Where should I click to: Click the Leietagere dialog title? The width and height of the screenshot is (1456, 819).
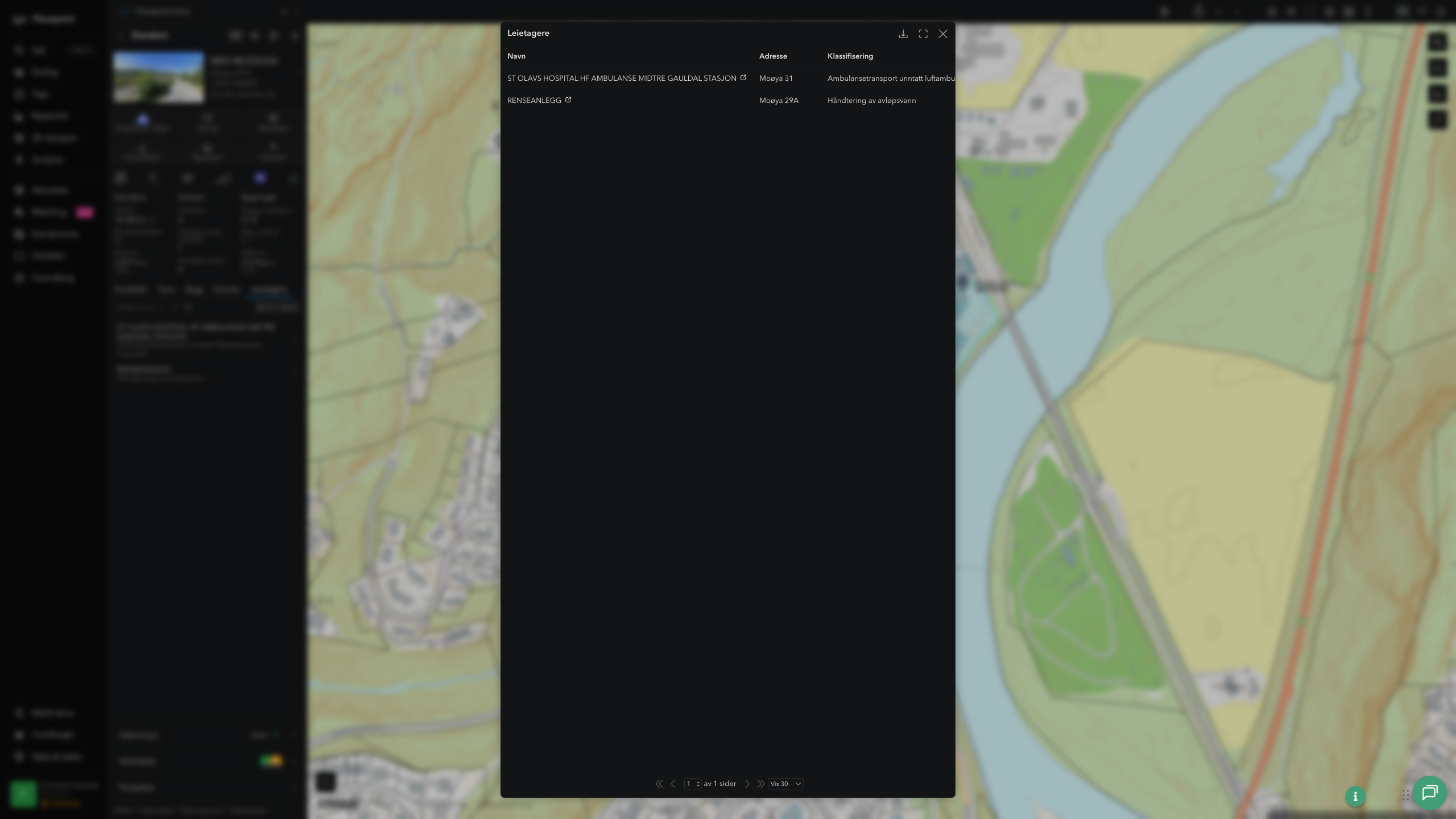pos(528,33)
